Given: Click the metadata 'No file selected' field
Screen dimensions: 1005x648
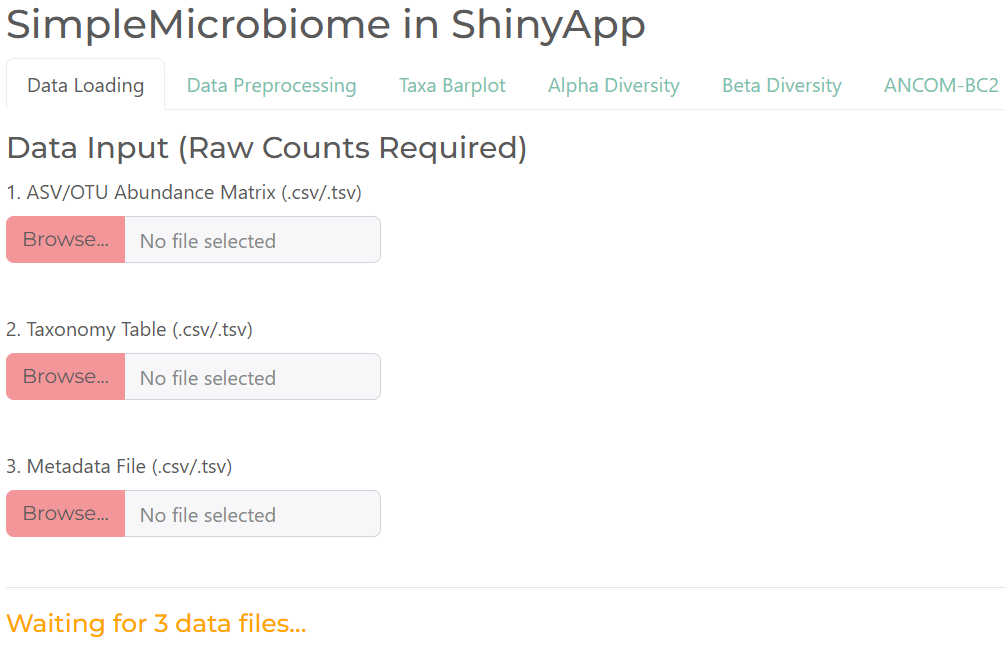Looking at the screenshot, I should click(x=252, y=513).
